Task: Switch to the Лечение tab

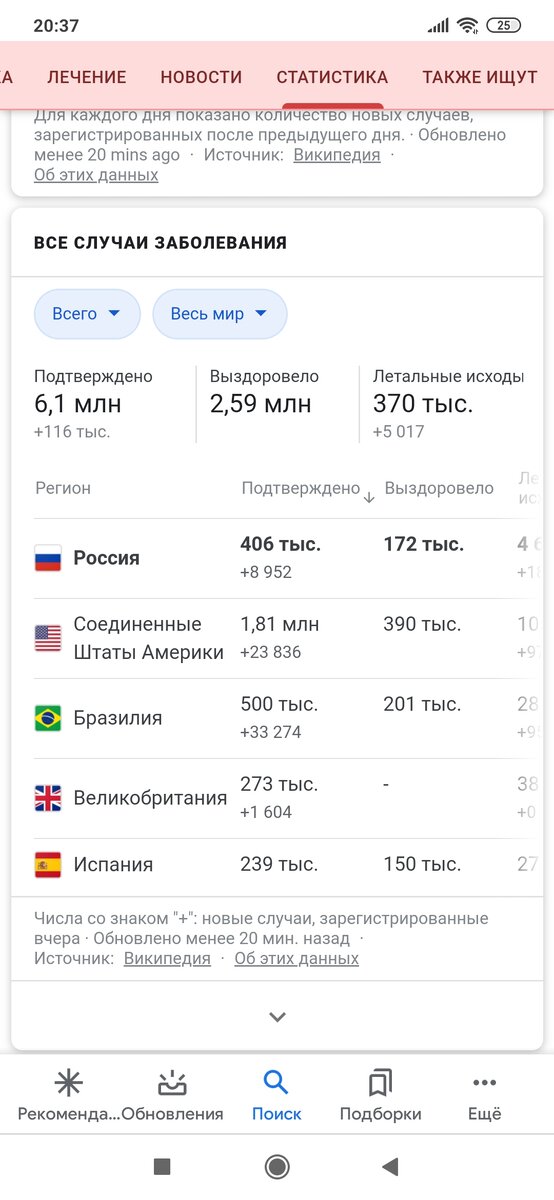Action: [87, 77]
